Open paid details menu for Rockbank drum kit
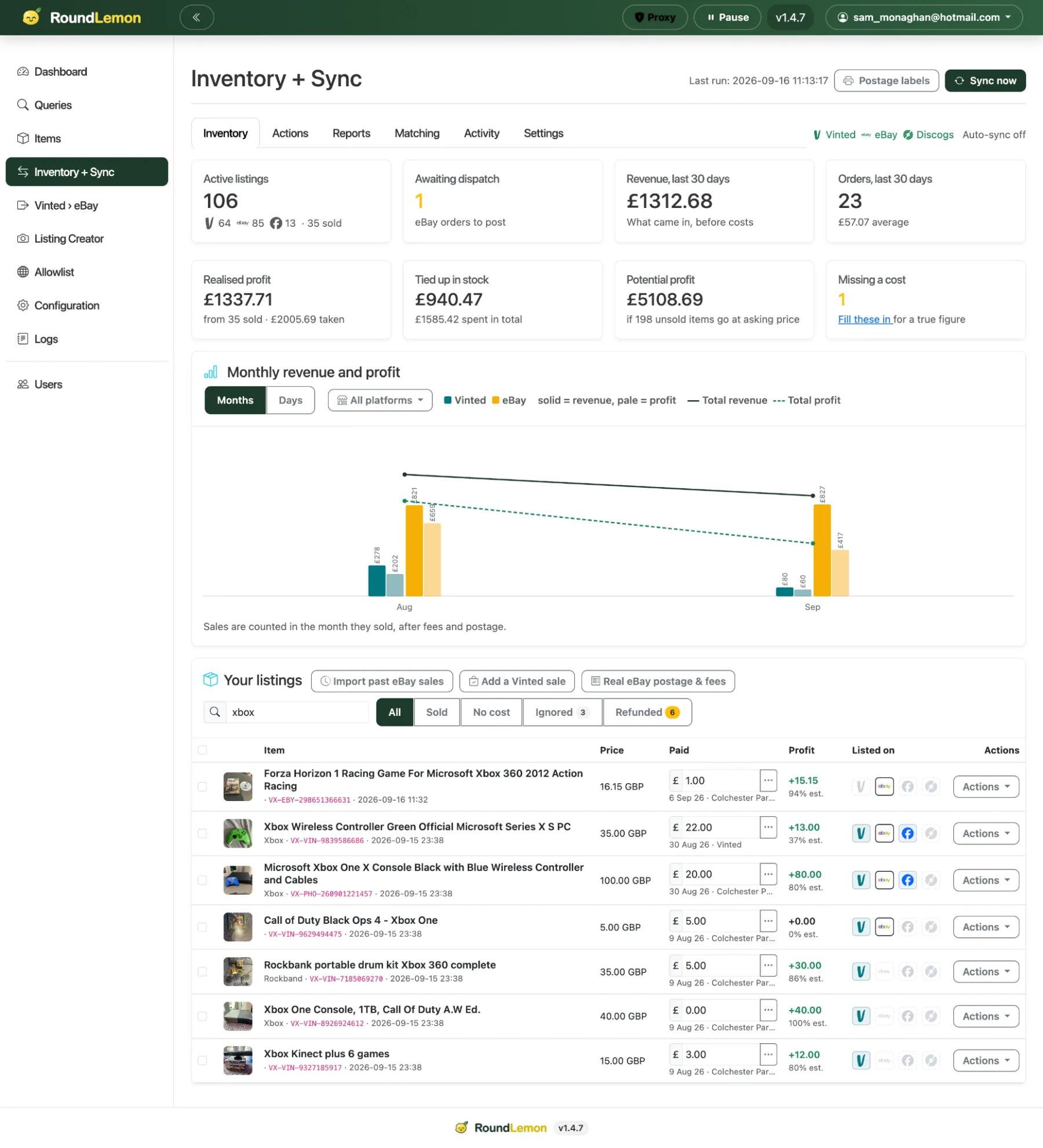 tap(768, 965)
